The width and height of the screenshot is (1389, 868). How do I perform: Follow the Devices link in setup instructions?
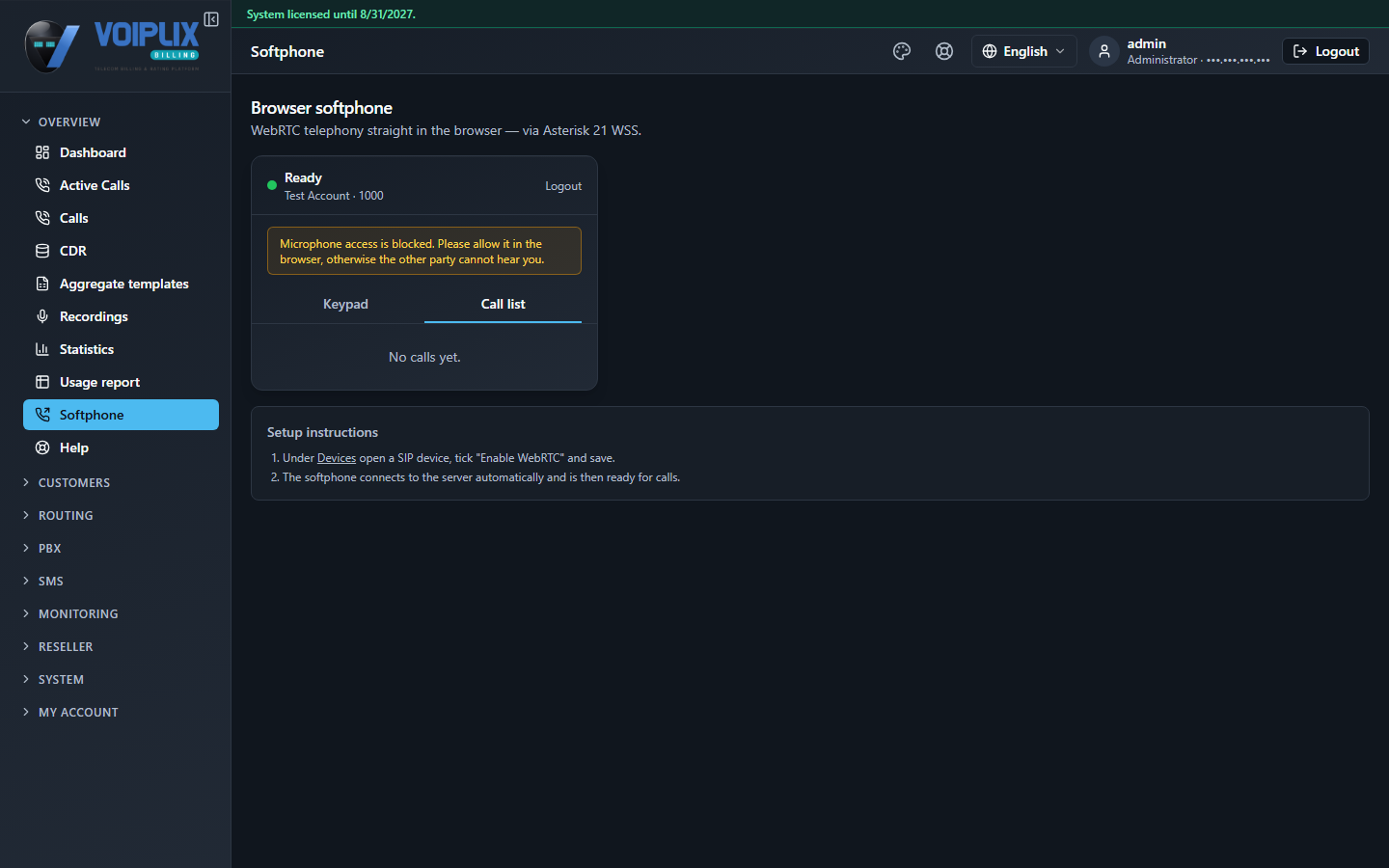tap(337, 458)
